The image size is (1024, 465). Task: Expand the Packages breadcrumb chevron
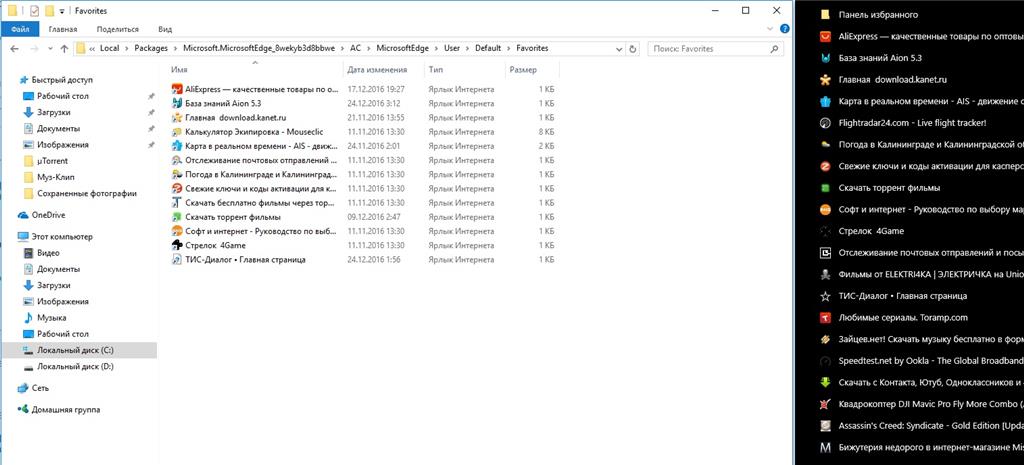(175, 48)
